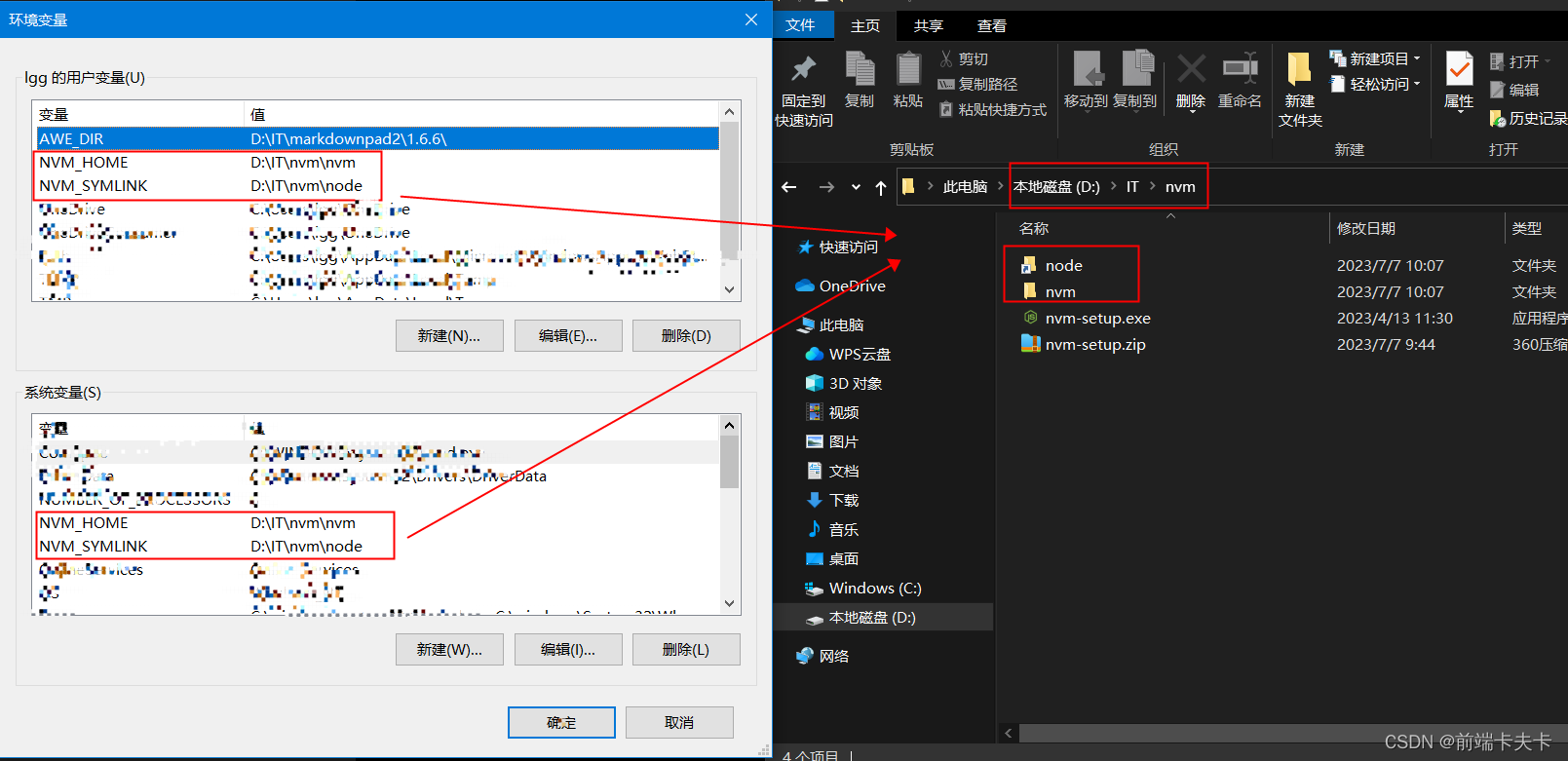
Task: Click the Move to icon
Action: pos(1087,68)
